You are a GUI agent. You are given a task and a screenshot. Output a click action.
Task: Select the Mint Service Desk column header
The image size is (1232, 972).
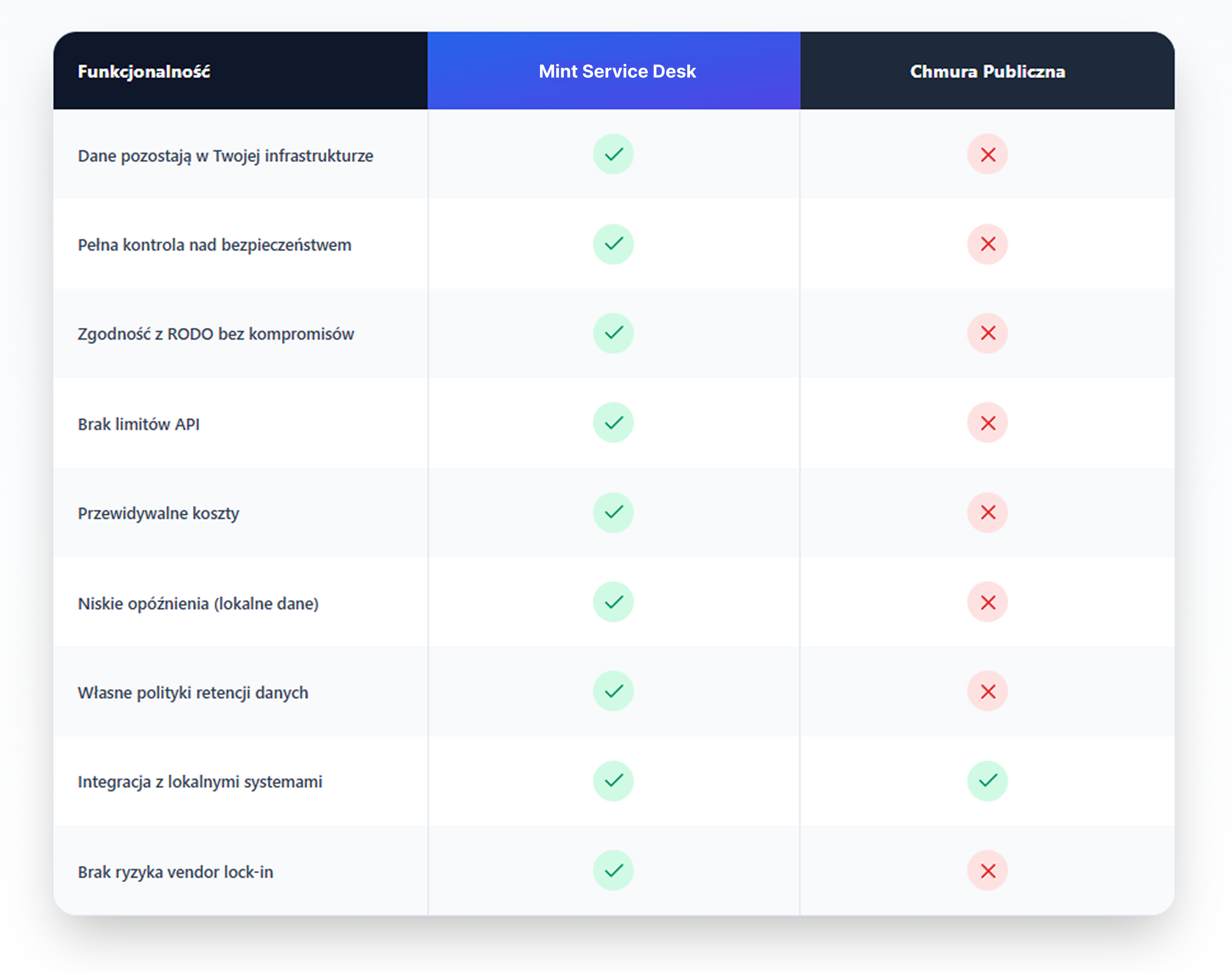click(617, 71)
